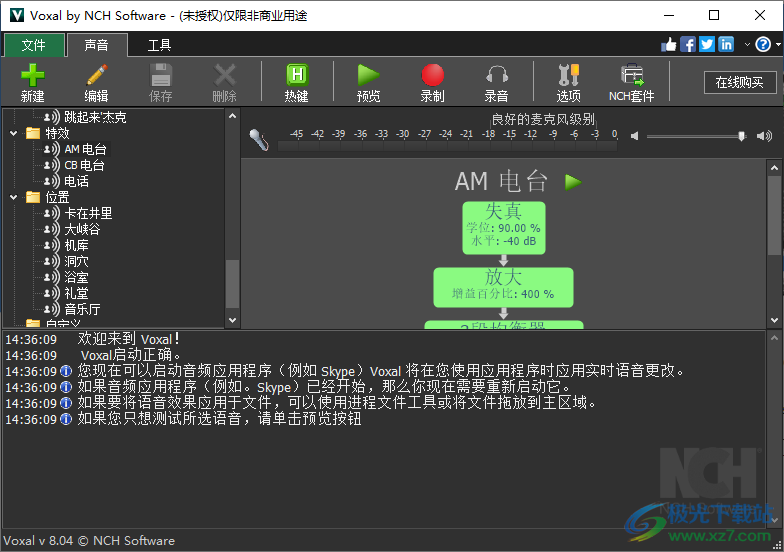Select the 浴室 voice entry
Image resolution: width=784 pixels, height=552 pixels.
point(76,278)
